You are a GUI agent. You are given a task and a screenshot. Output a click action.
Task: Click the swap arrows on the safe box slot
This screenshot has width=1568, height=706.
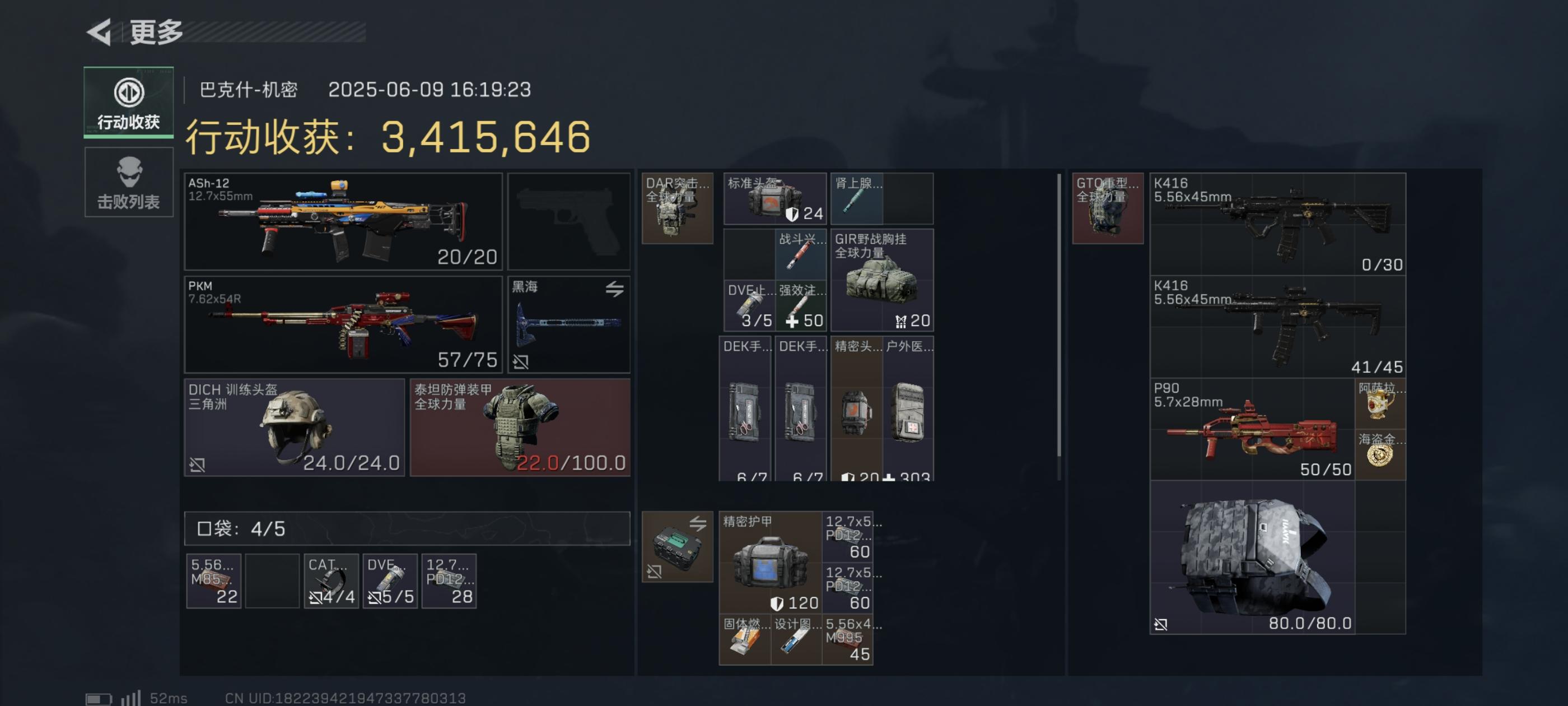698,523
